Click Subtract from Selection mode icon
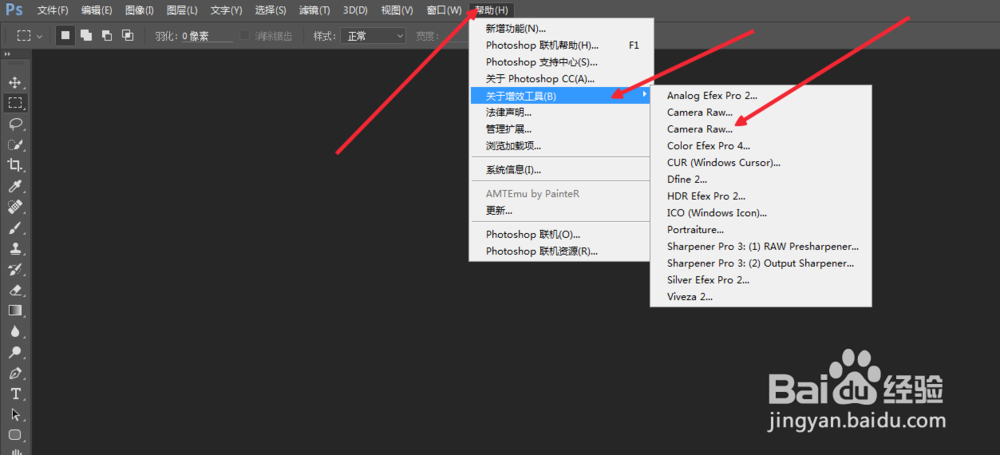This screenshot has width=1000, height=455. pos(107,36)
